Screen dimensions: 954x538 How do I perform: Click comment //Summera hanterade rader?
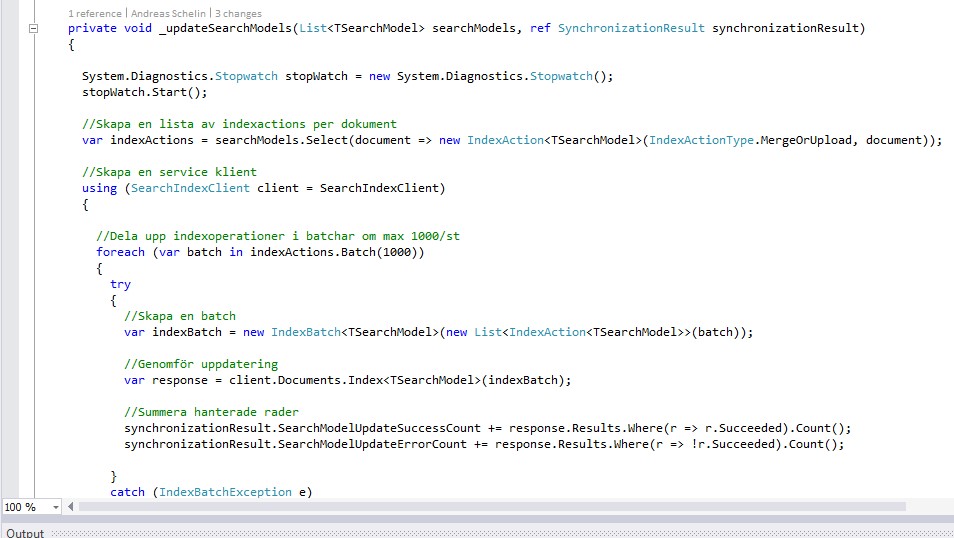pyautogui.click(x=211, y=412)
